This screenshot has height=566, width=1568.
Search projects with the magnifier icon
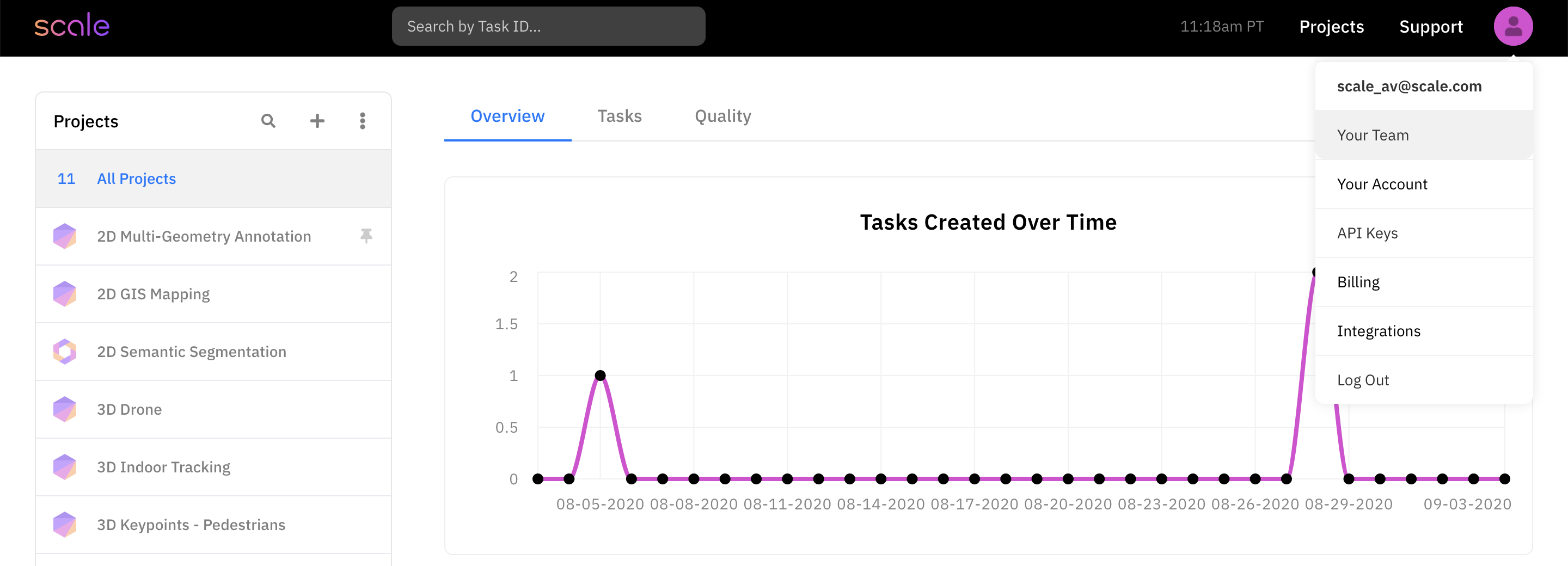coord(268,121)
